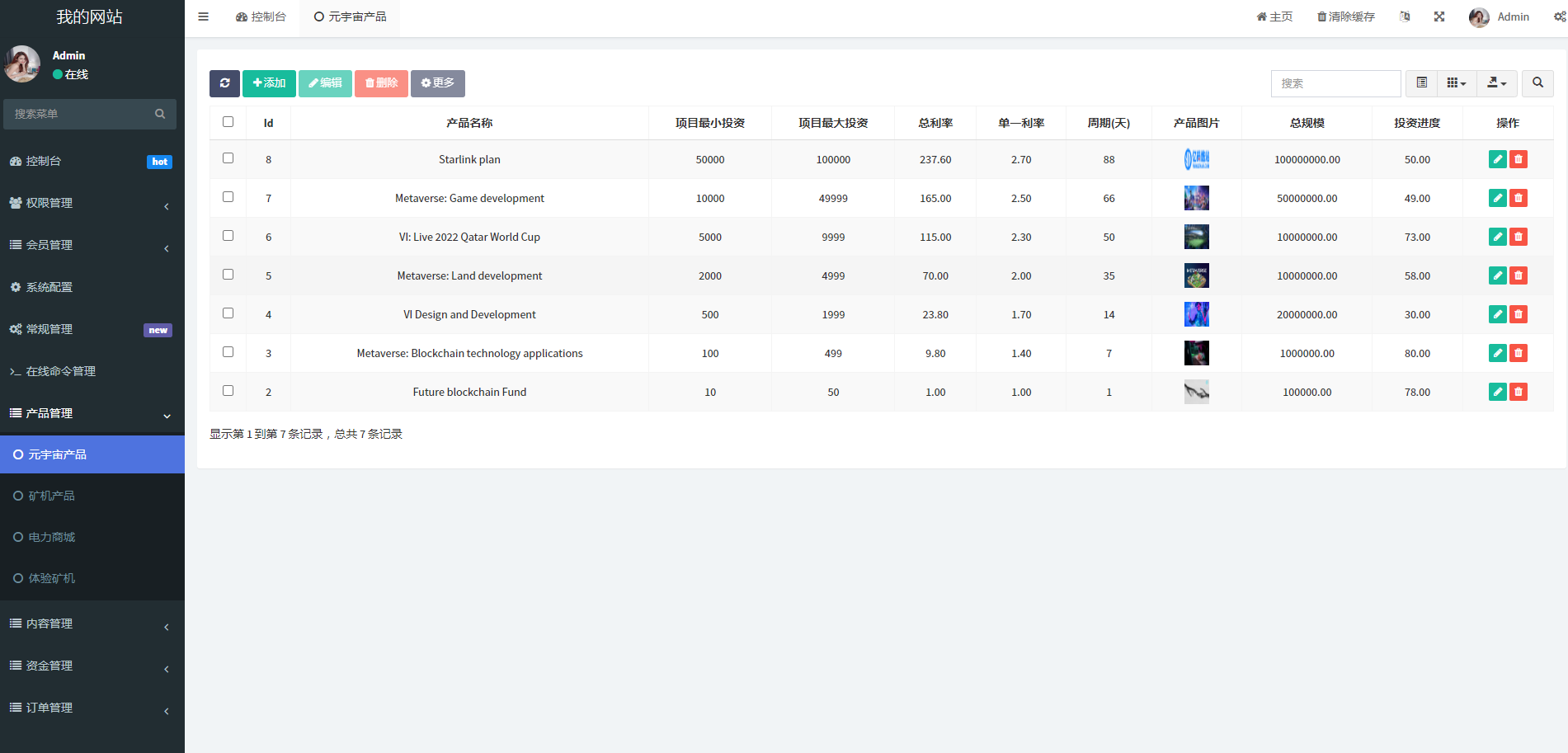This screenshot has height=753, width=1568.
Task: Open the columns visibility dropdown
Action: 1457,83
